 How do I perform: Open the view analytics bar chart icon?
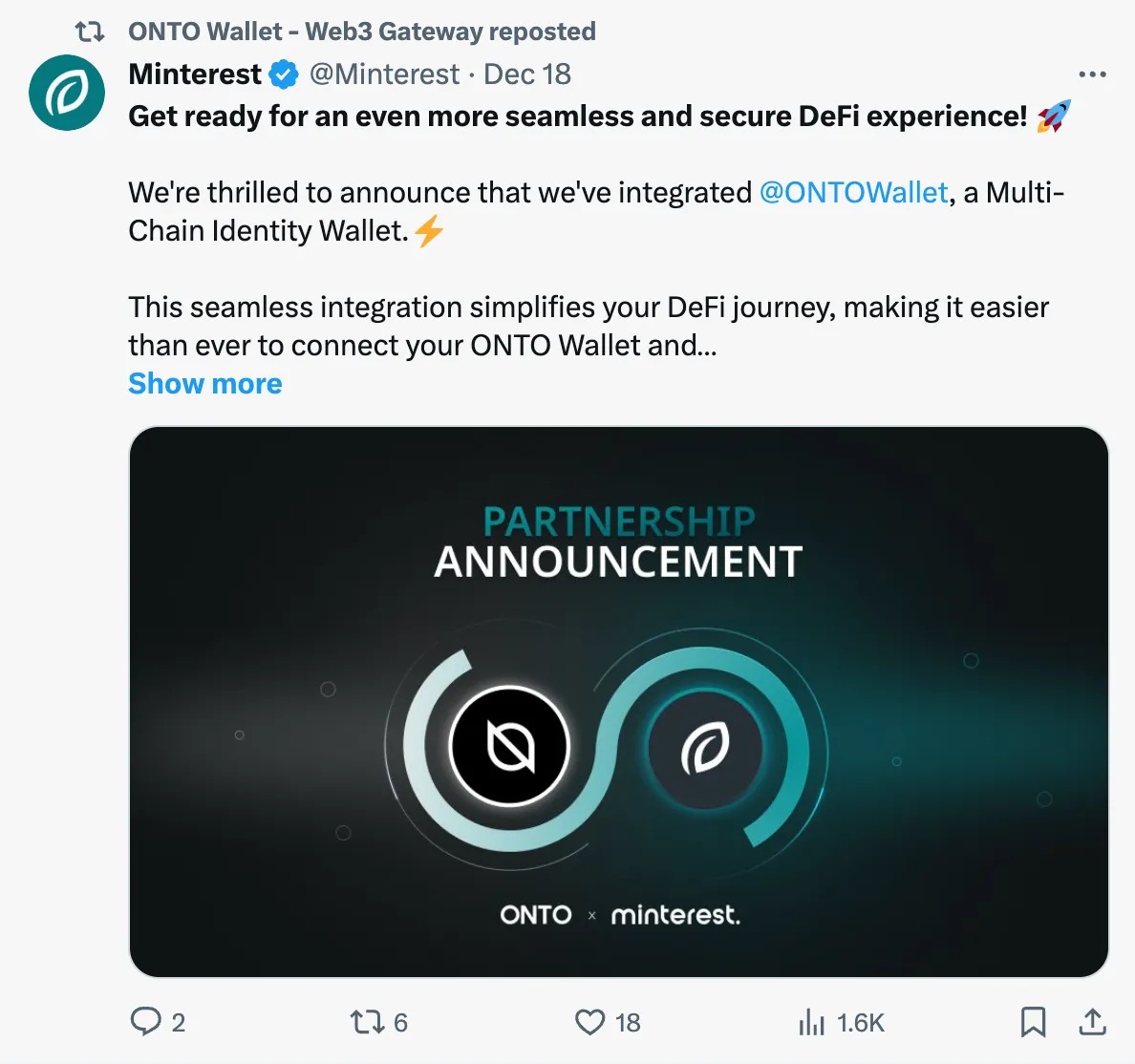tap(811, 1022)
